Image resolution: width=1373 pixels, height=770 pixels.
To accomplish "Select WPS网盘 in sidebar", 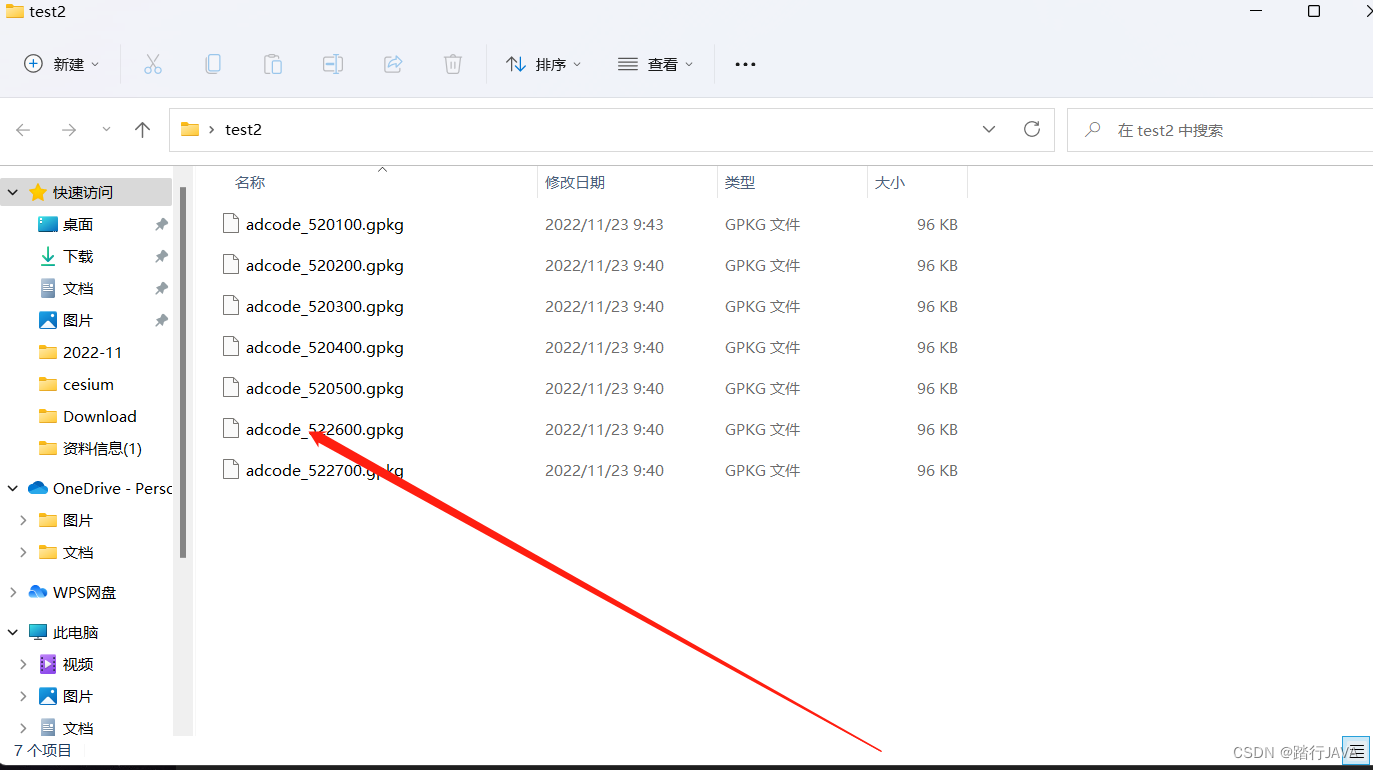I will click(x=84, y=593).
